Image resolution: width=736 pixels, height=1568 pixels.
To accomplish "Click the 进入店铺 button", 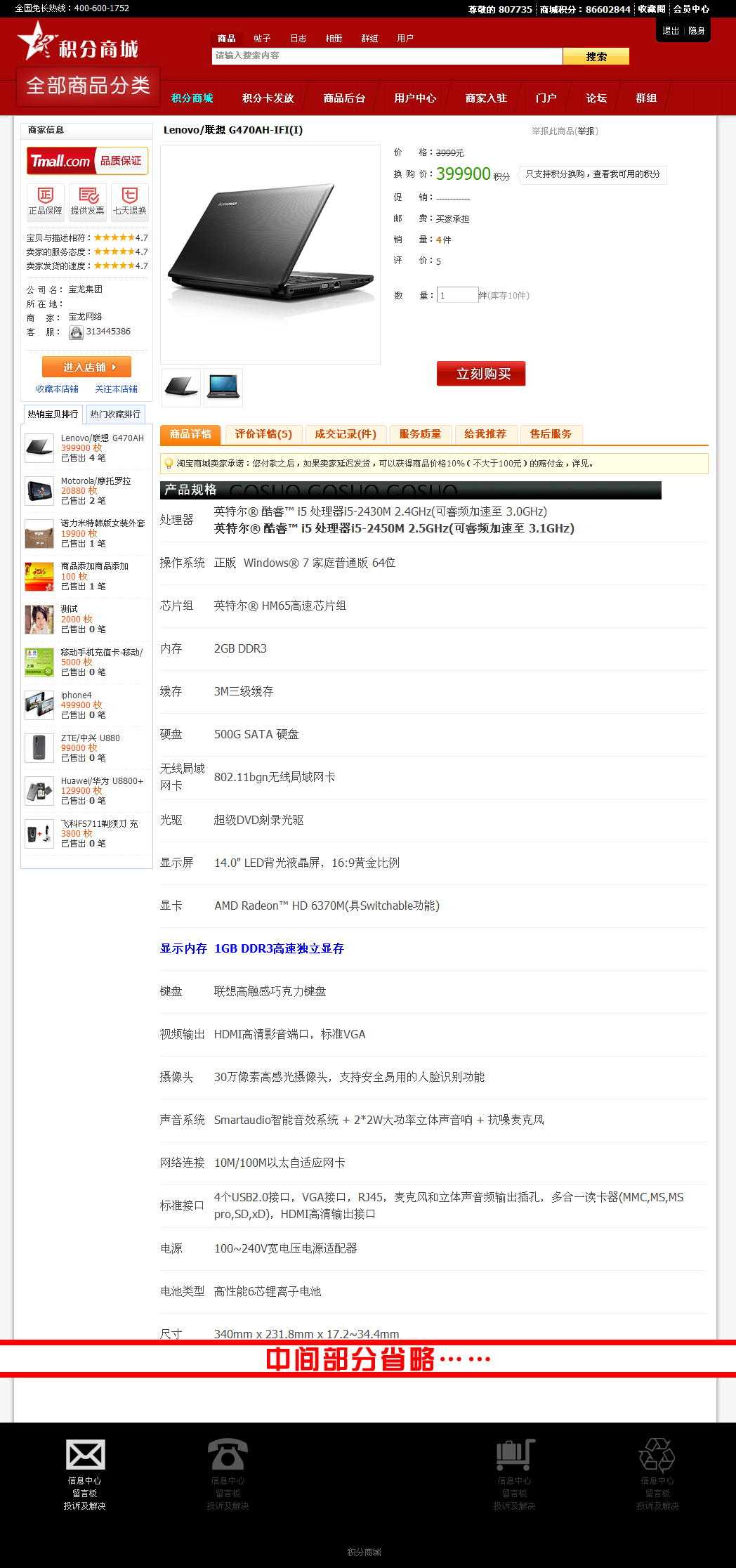I will pyautogui.click(x=86, y=367).
